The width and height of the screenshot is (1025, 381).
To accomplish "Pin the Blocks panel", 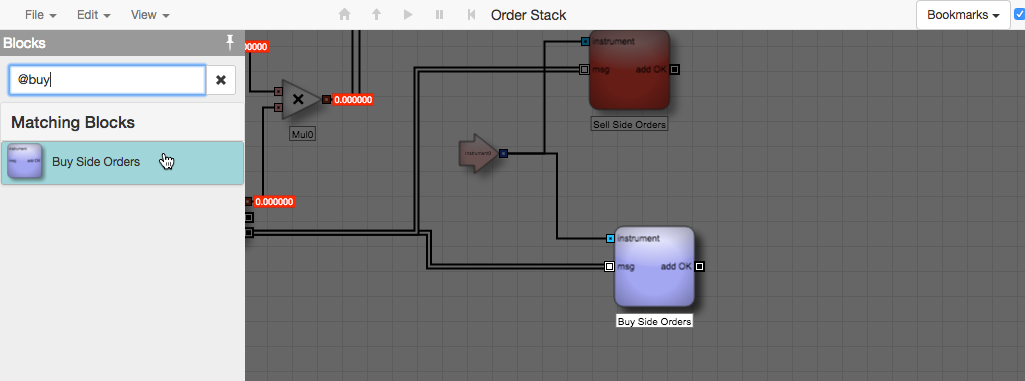I will [230, 43].
